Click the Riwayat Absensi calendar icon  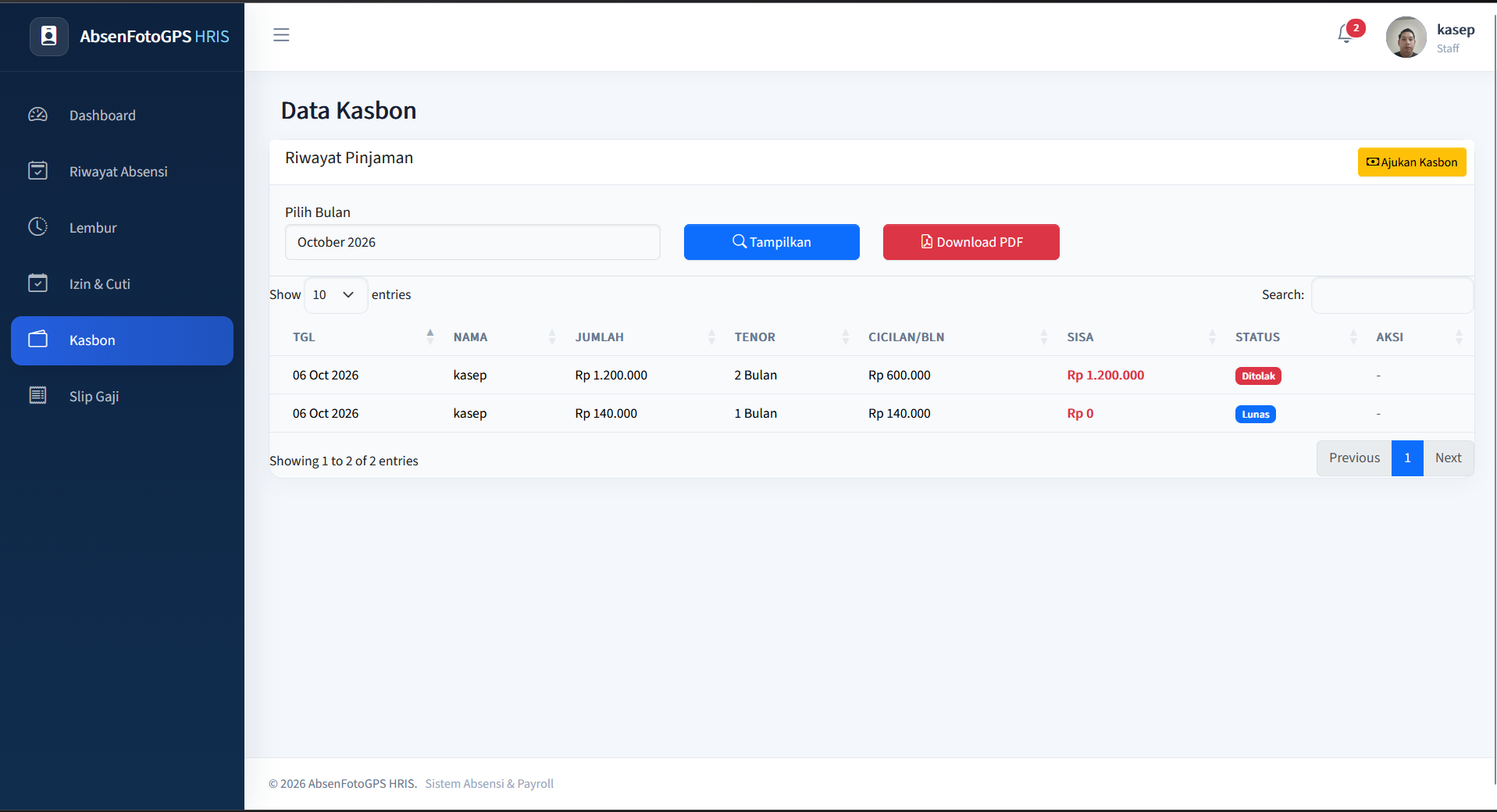coord(38,171)
